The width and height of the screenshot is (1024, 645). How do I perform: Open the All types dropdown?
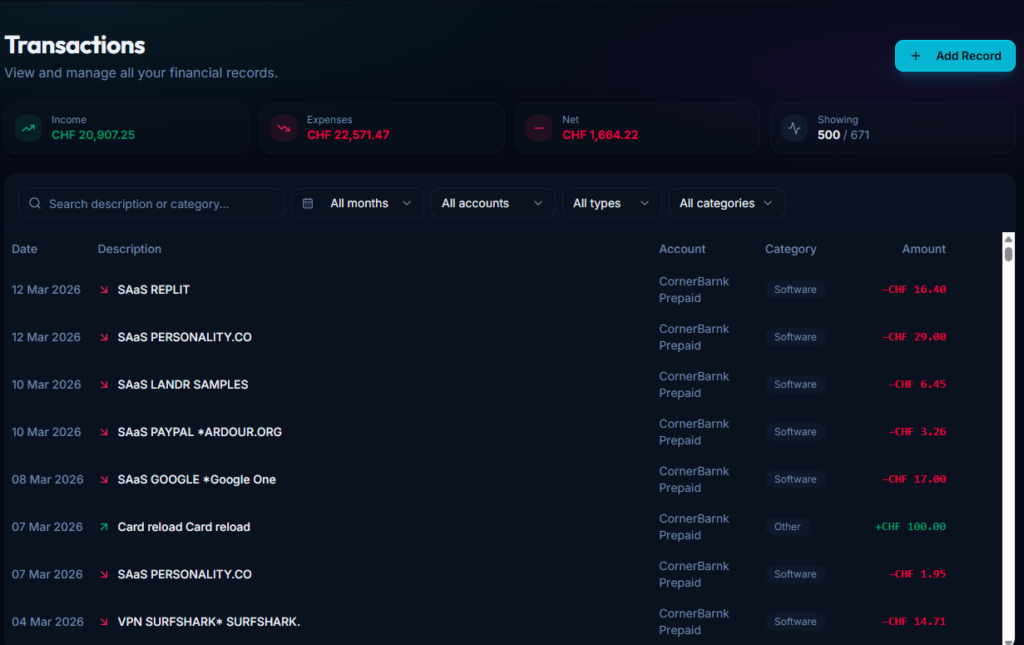tap(611, 204)
